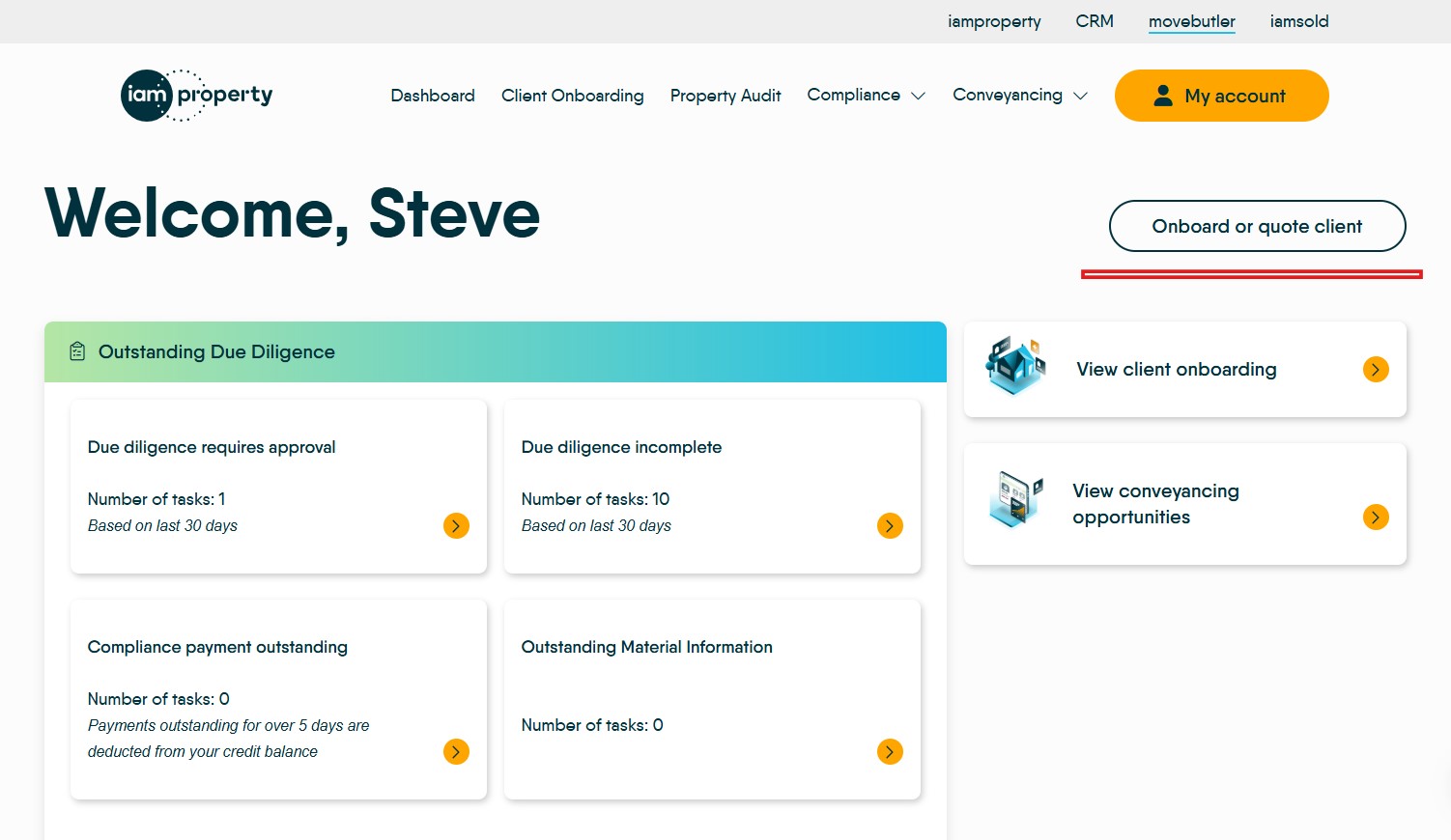This screenshot has width=1451, height=840.
Task: Click the My account button
Action: click(1221, 96)
